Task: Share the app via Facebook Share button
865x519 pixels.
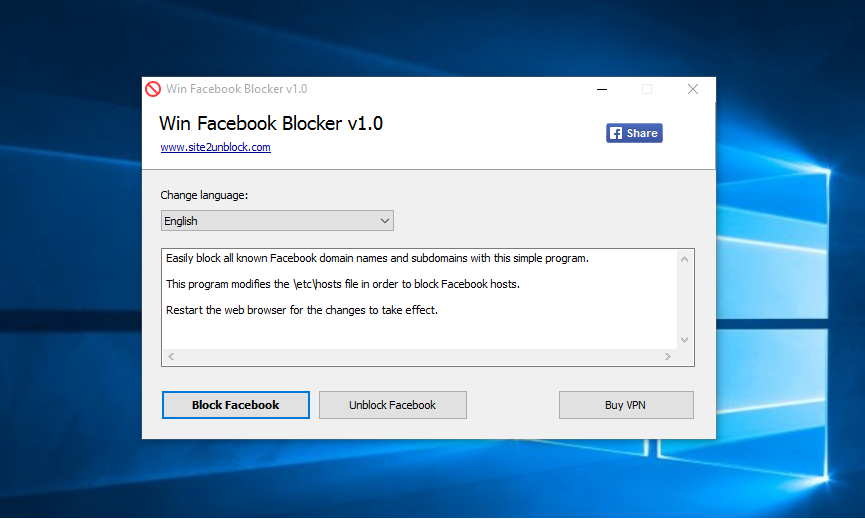Action: 634,133
